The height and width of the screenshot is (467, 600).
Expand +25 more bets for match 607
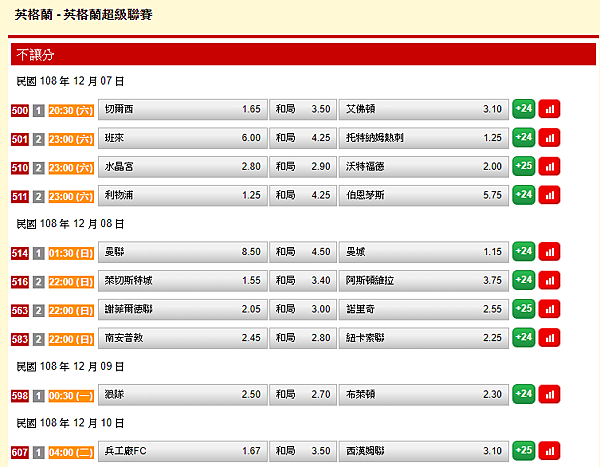pyautogui.click(x=523, y=451)
